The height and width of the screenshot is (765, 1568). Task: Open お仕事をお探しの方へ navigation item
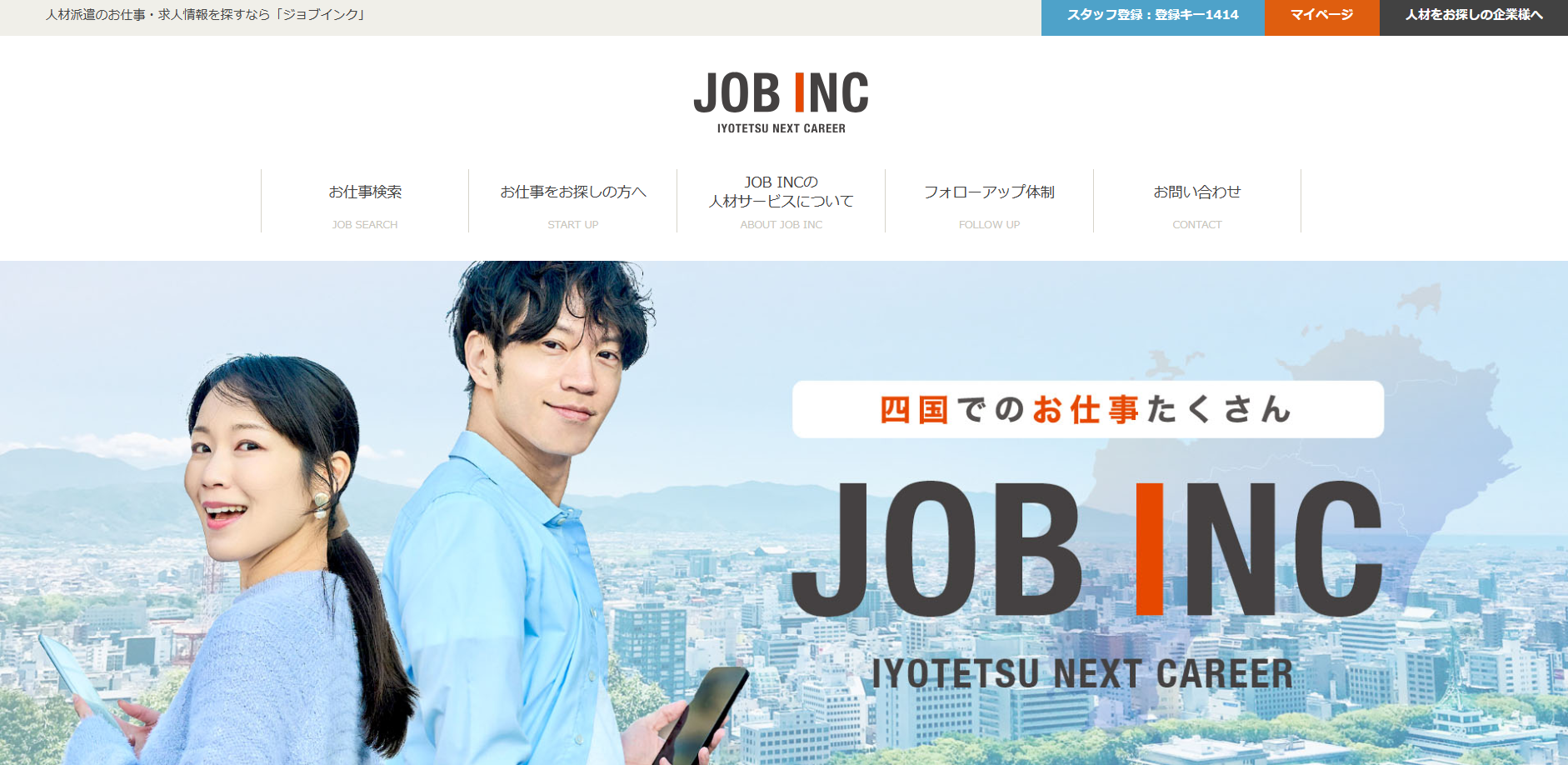(x=573, y=201)
